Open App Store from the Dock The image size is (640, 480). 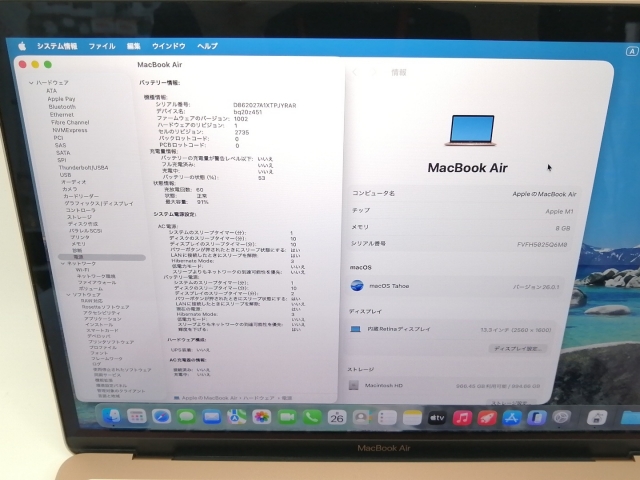[x=512, y=418]
